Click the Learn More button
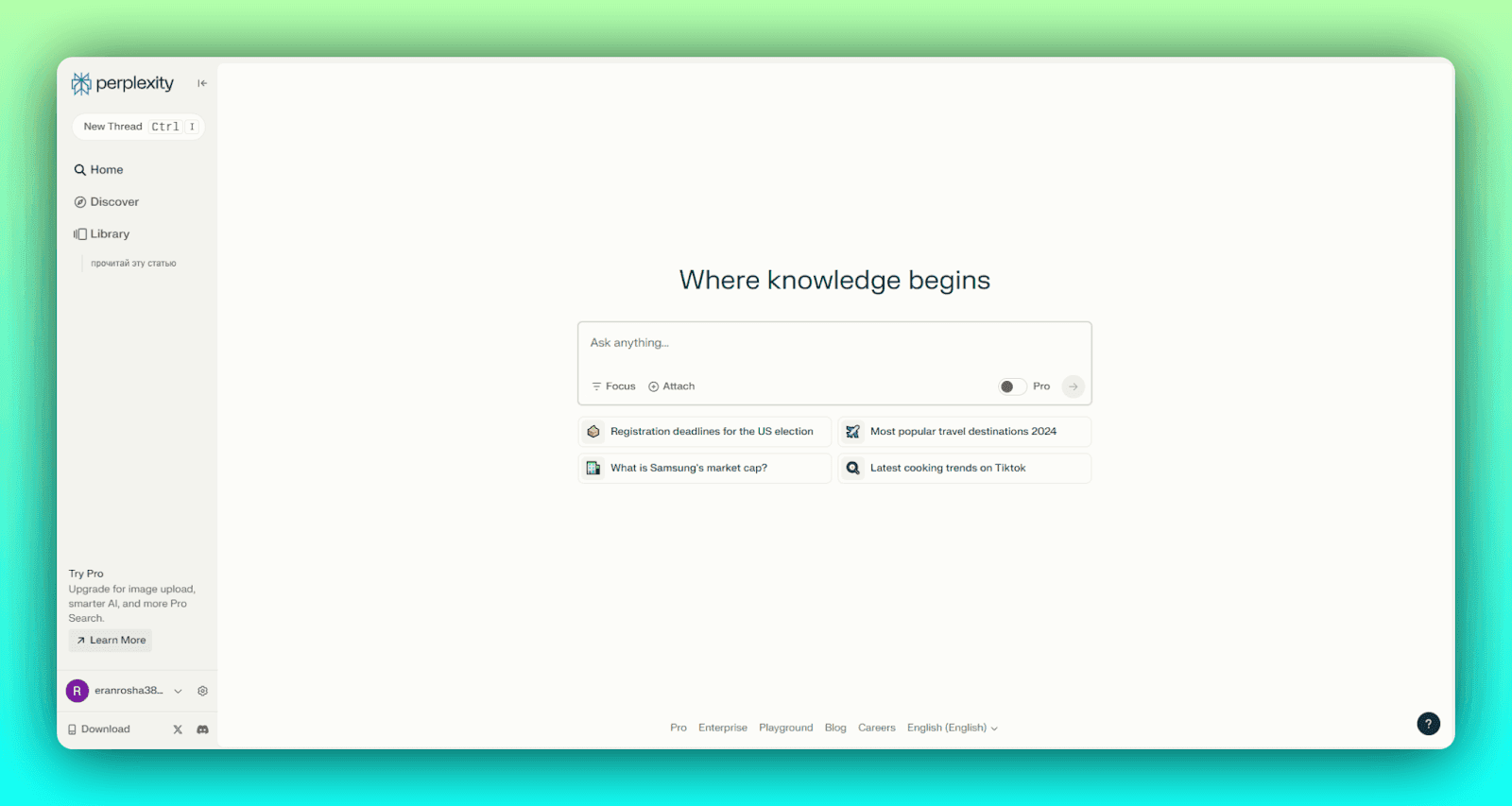The image size is (1512, 806). [111, 641]
